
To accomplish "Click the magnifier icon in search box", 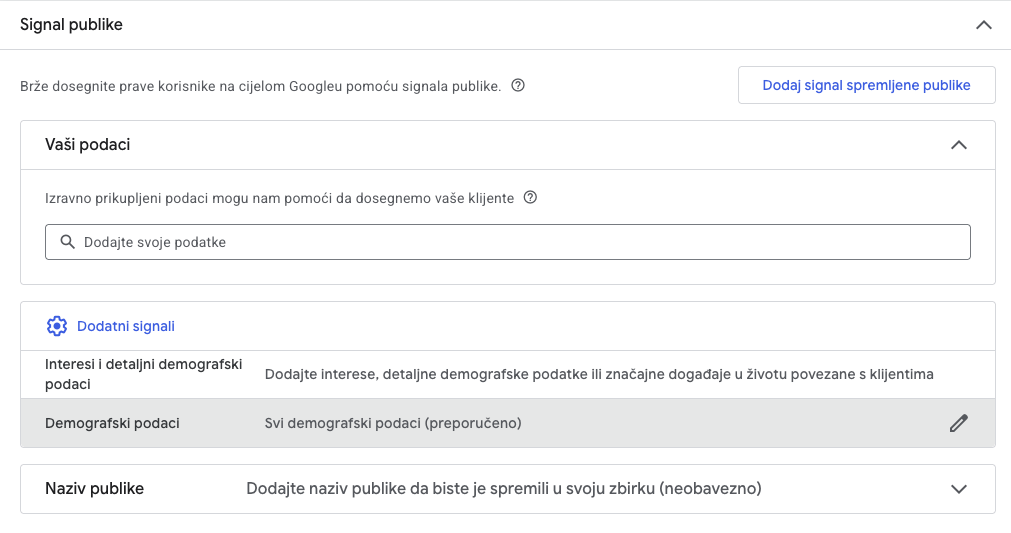I will click(x=68, y=242).
